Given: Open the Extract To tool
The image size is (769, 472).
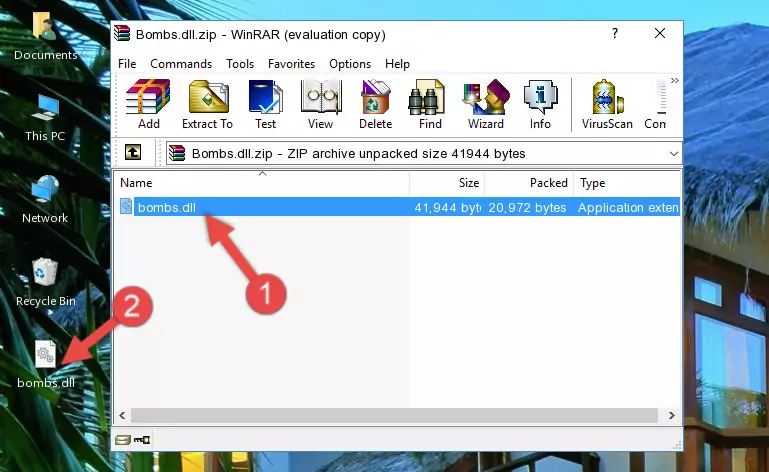Looking at the screenshot, I should point(207,105).
